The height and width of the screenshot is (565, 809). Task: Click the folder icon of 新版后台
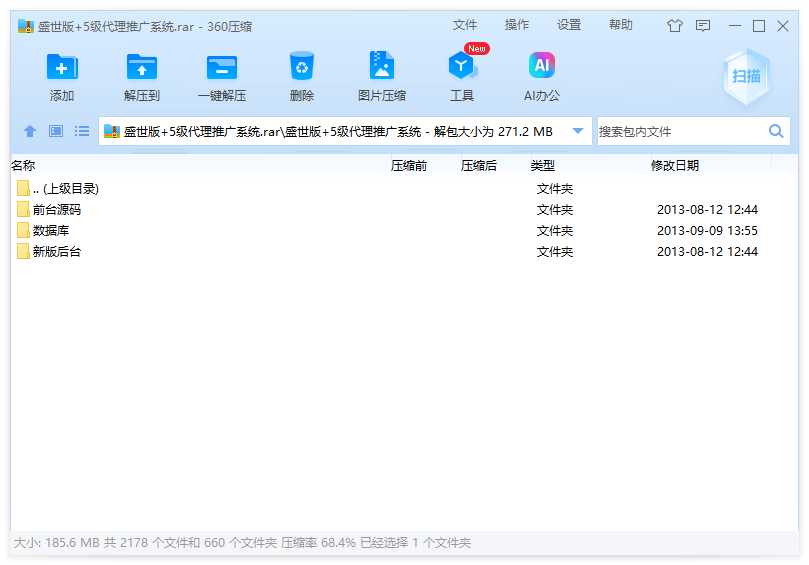23,251
